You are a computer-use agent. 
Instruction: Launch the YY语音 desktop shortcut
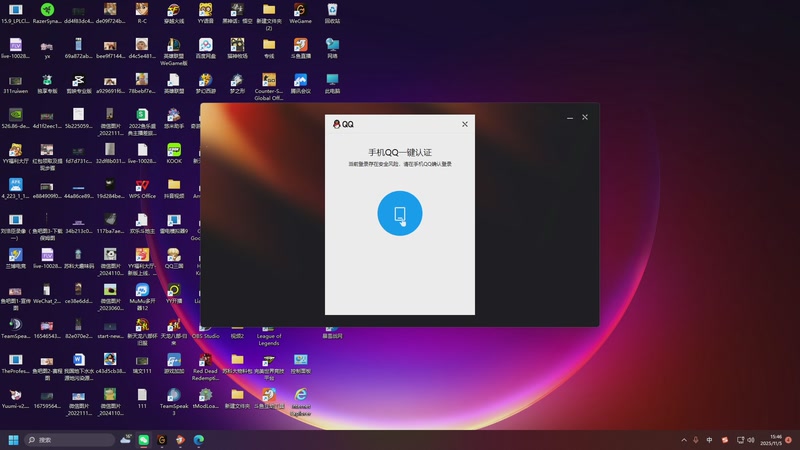pos(206,13)
